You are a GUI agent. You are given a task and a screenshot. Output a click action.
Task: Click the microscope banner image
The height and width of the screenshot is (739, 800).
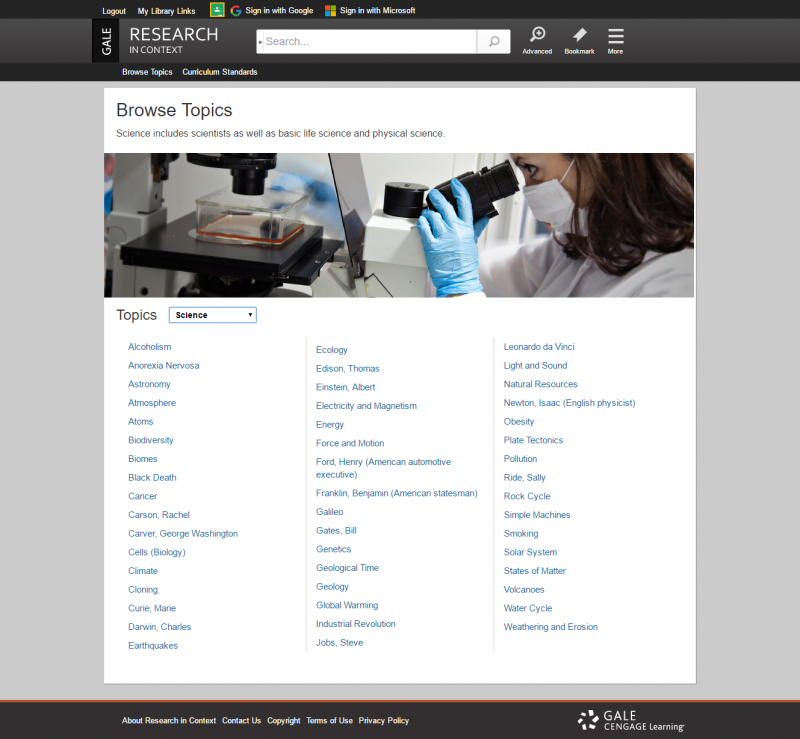399,225
